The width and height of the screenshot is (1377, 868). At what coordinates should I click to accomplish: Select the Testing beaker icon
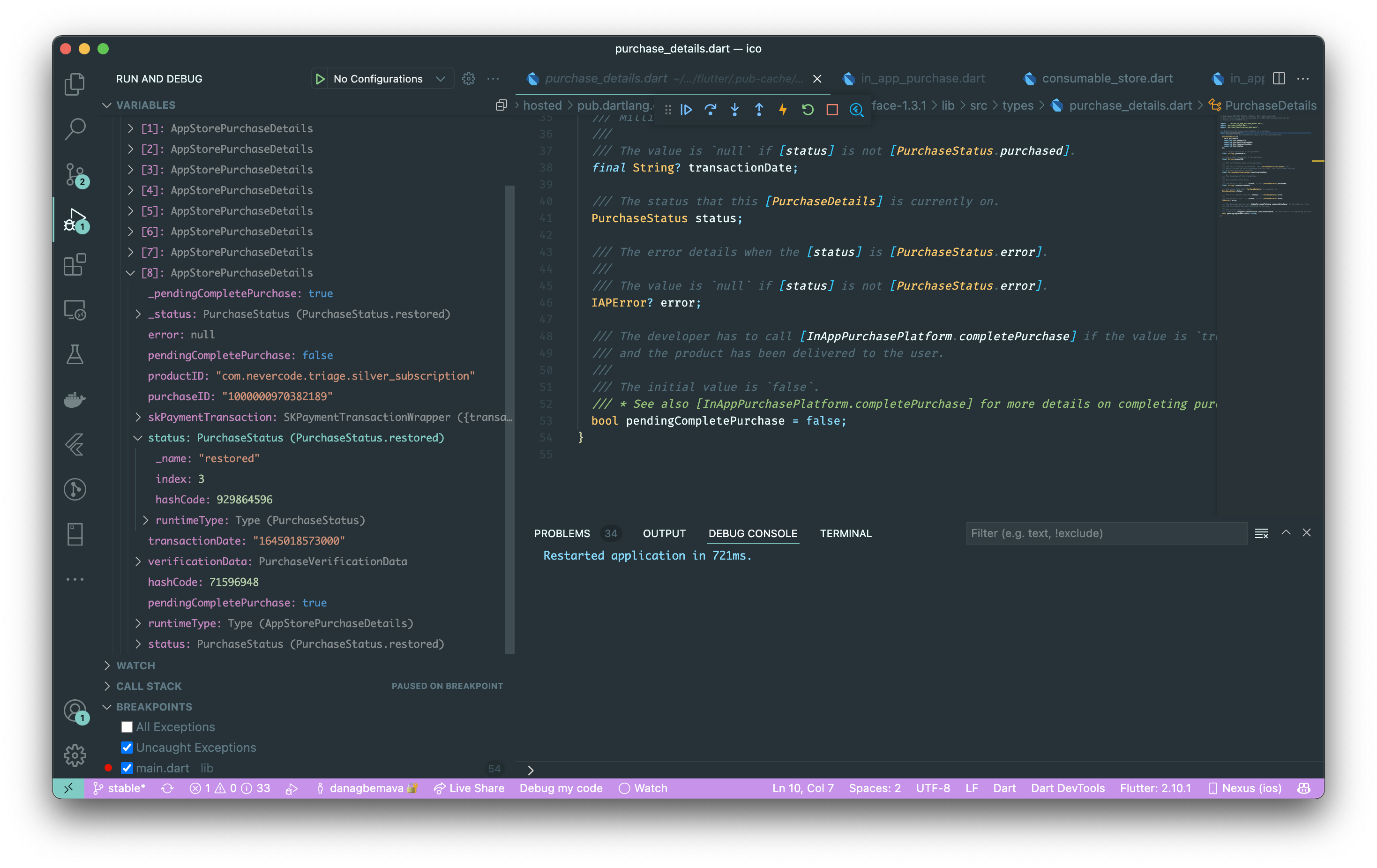click(75, 354)
